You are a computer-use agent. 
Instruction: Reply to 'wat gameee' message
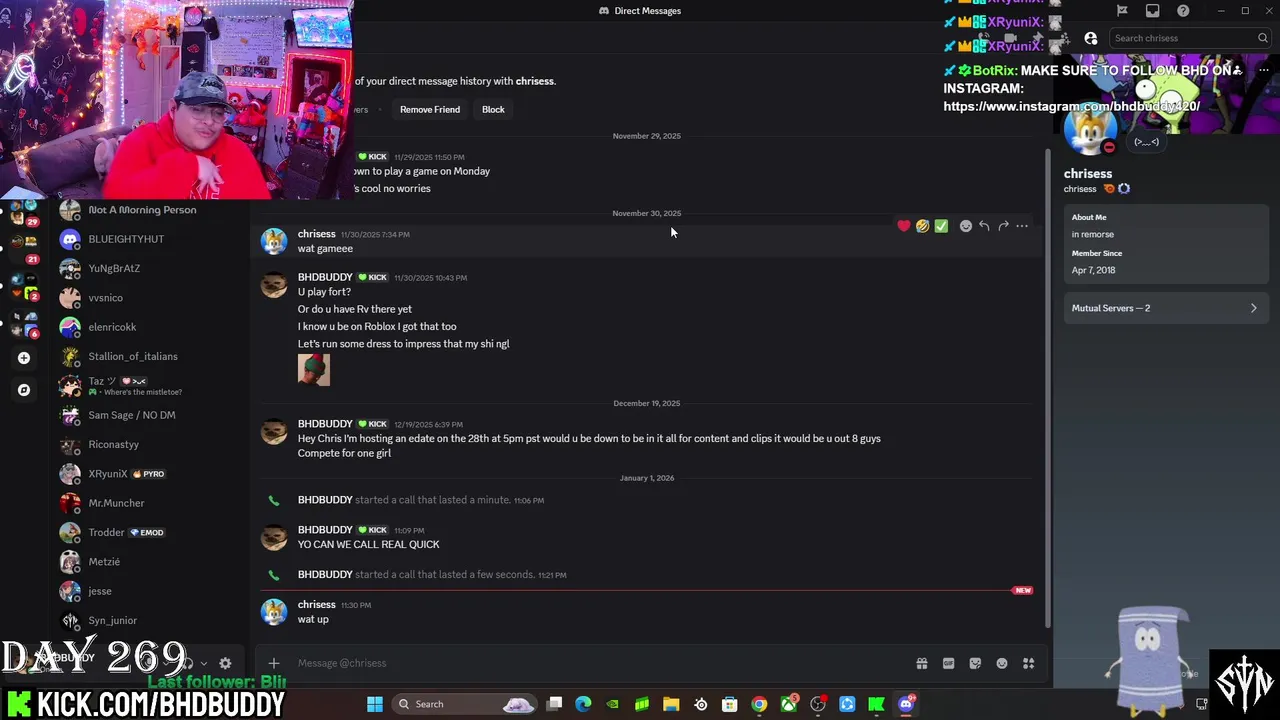pyautogui.click(x=984, y=226)
